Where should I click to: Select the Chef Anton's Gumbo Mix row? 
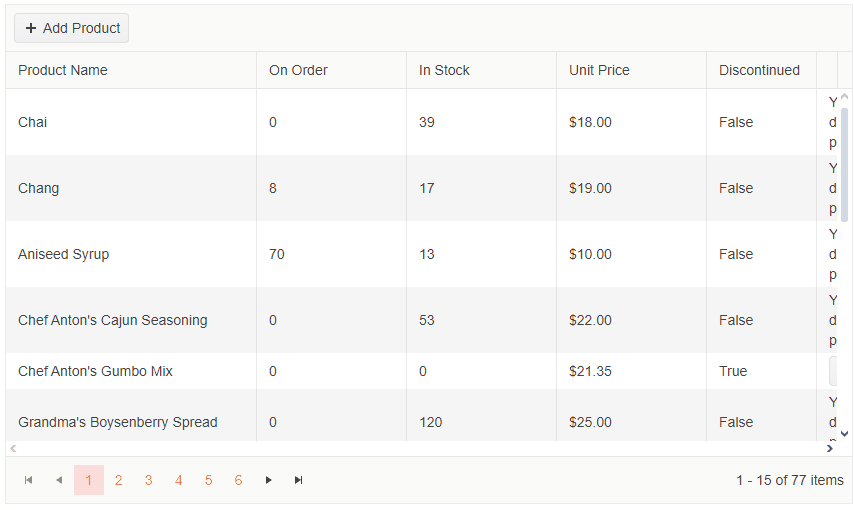click(95, 371)
